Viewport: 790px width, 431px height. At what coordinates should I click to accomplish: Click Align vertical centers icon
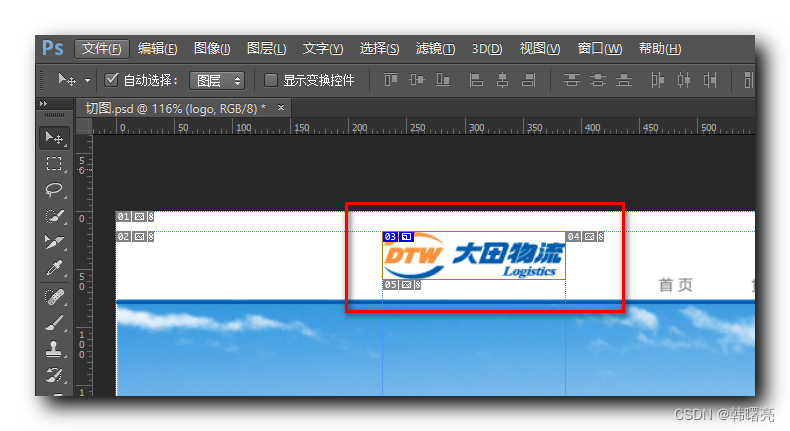(x=417, y=80)
